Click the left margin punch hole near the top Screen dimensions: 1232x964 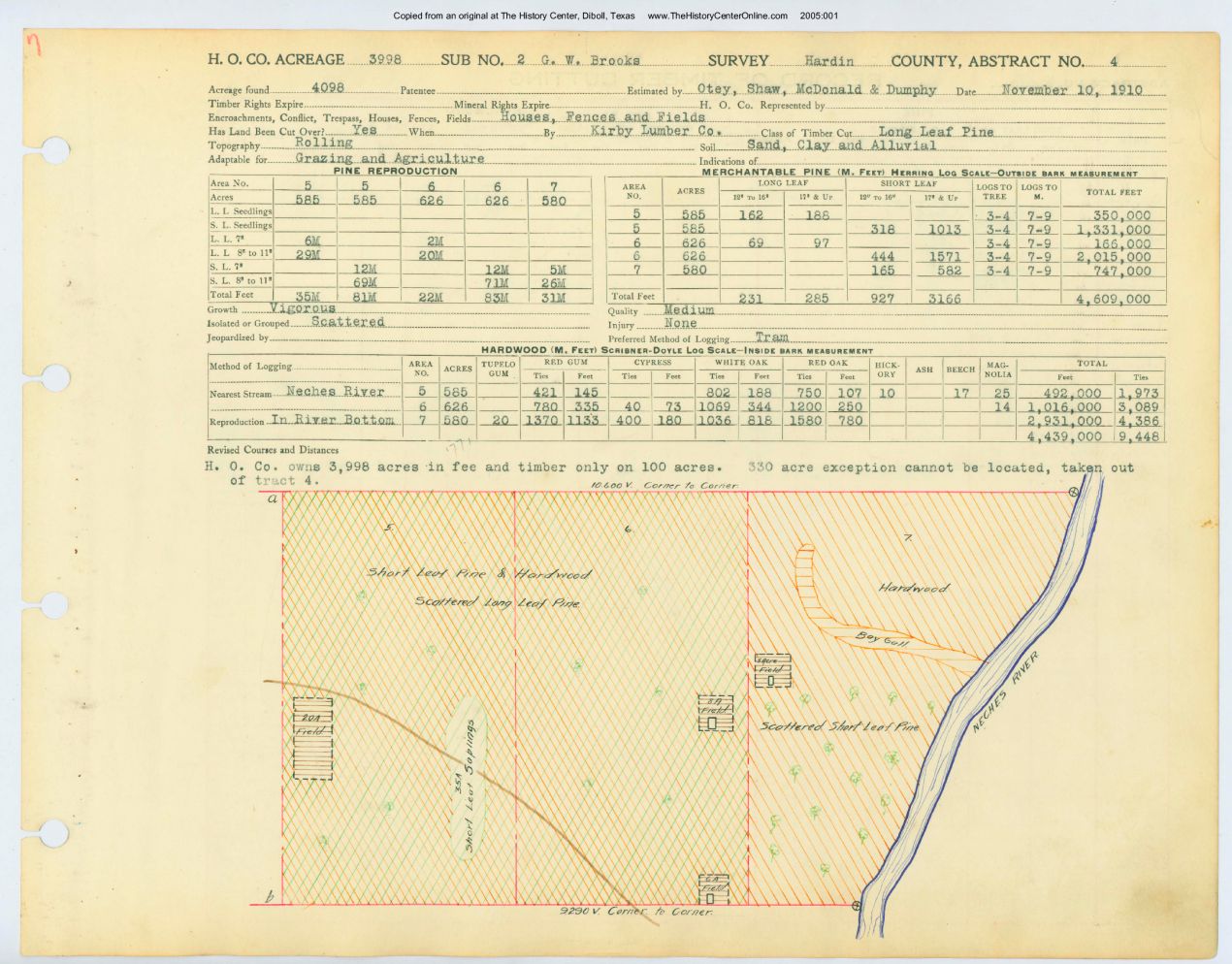(x=54, y=149)
